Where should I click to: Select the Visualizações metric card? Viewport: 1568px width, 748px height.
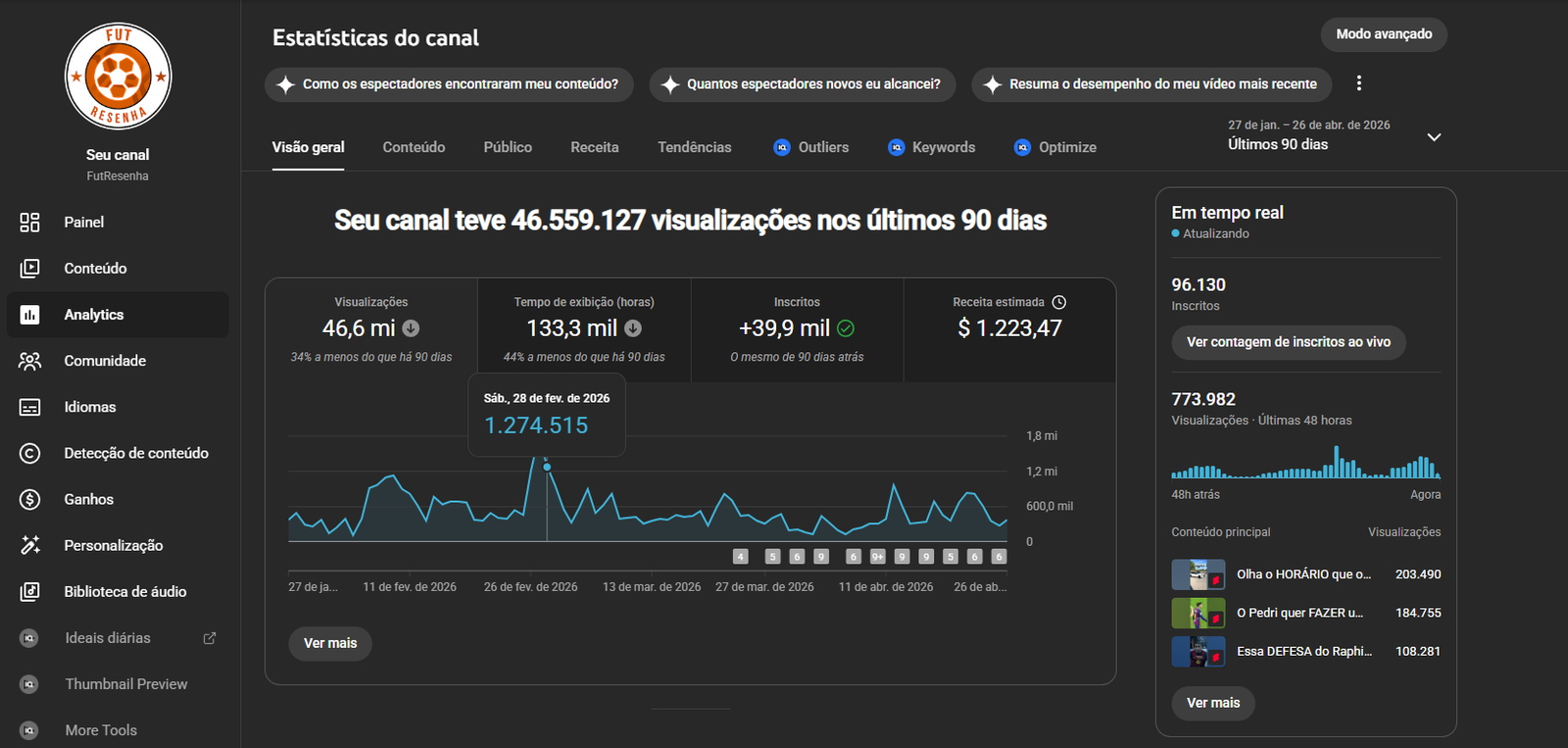371,329
